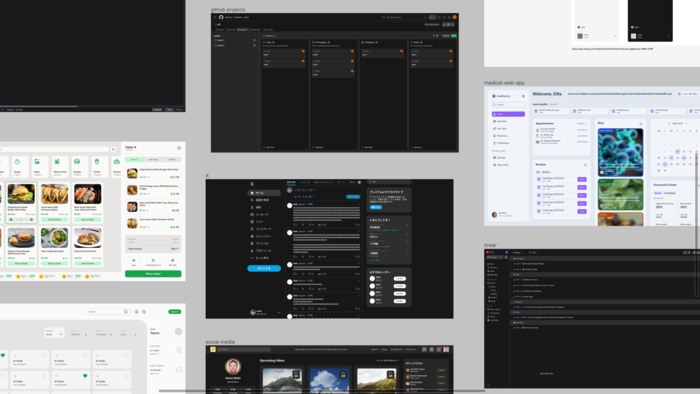Image resolution: width=700 pixels, height=394 pixels.
Task: Open the Active dropdown in Appointments card
Action: 582,124
